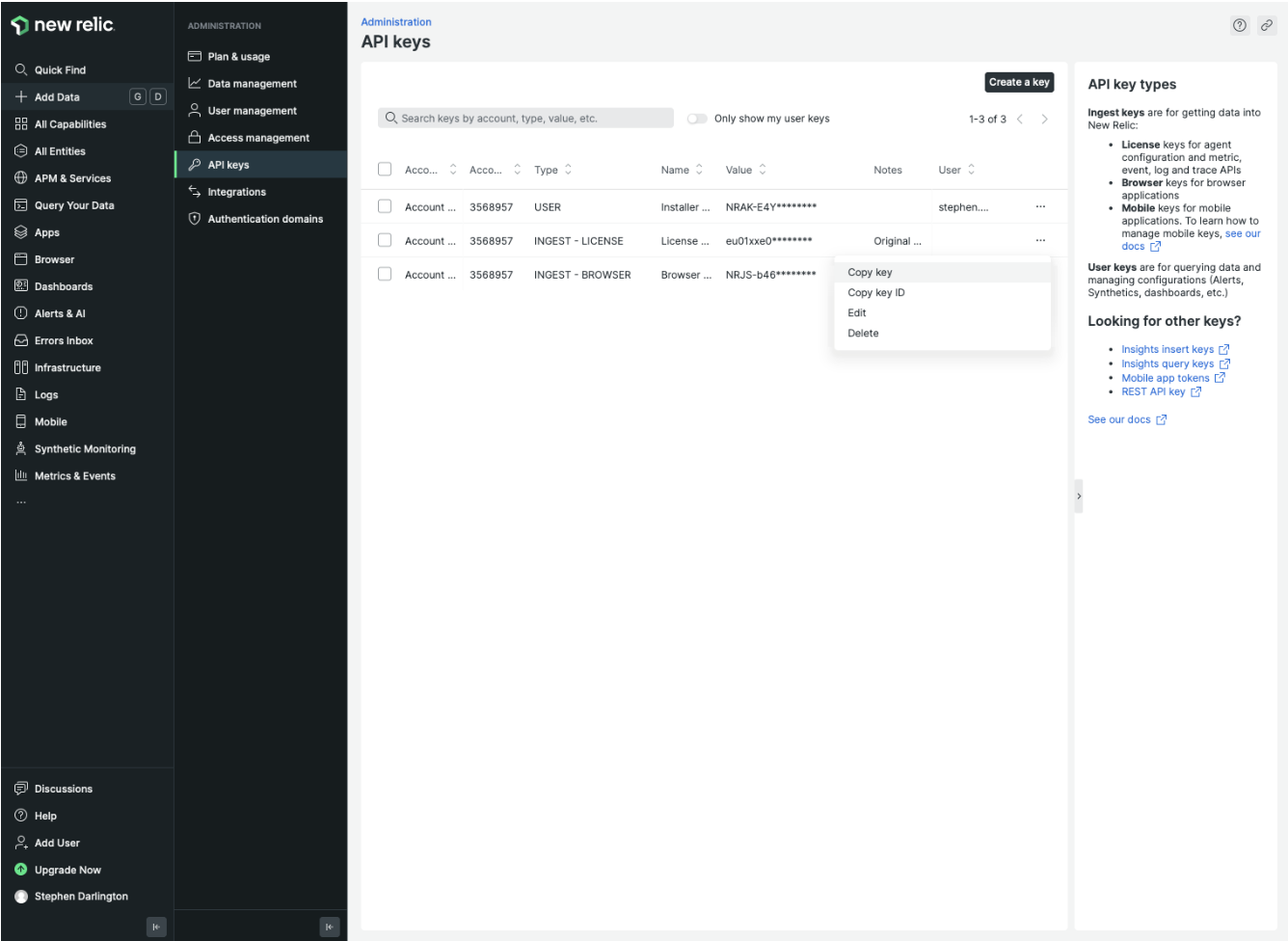Go to the previous page of keys
This screenshot has height=941, width=1288.
(x=1020, y=119)
